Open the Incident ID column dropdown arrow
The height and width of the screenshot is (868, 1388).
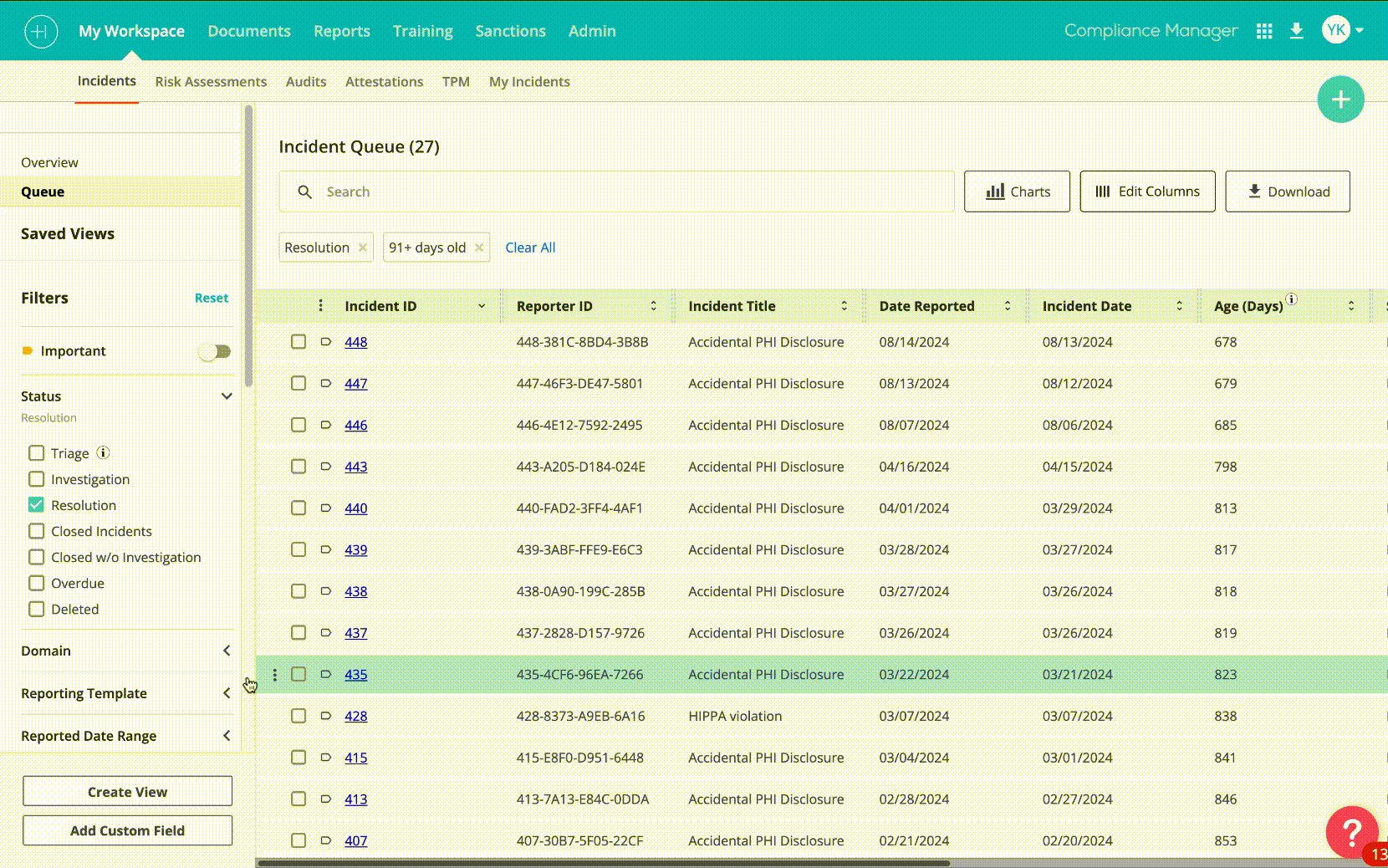coord(482,306)
